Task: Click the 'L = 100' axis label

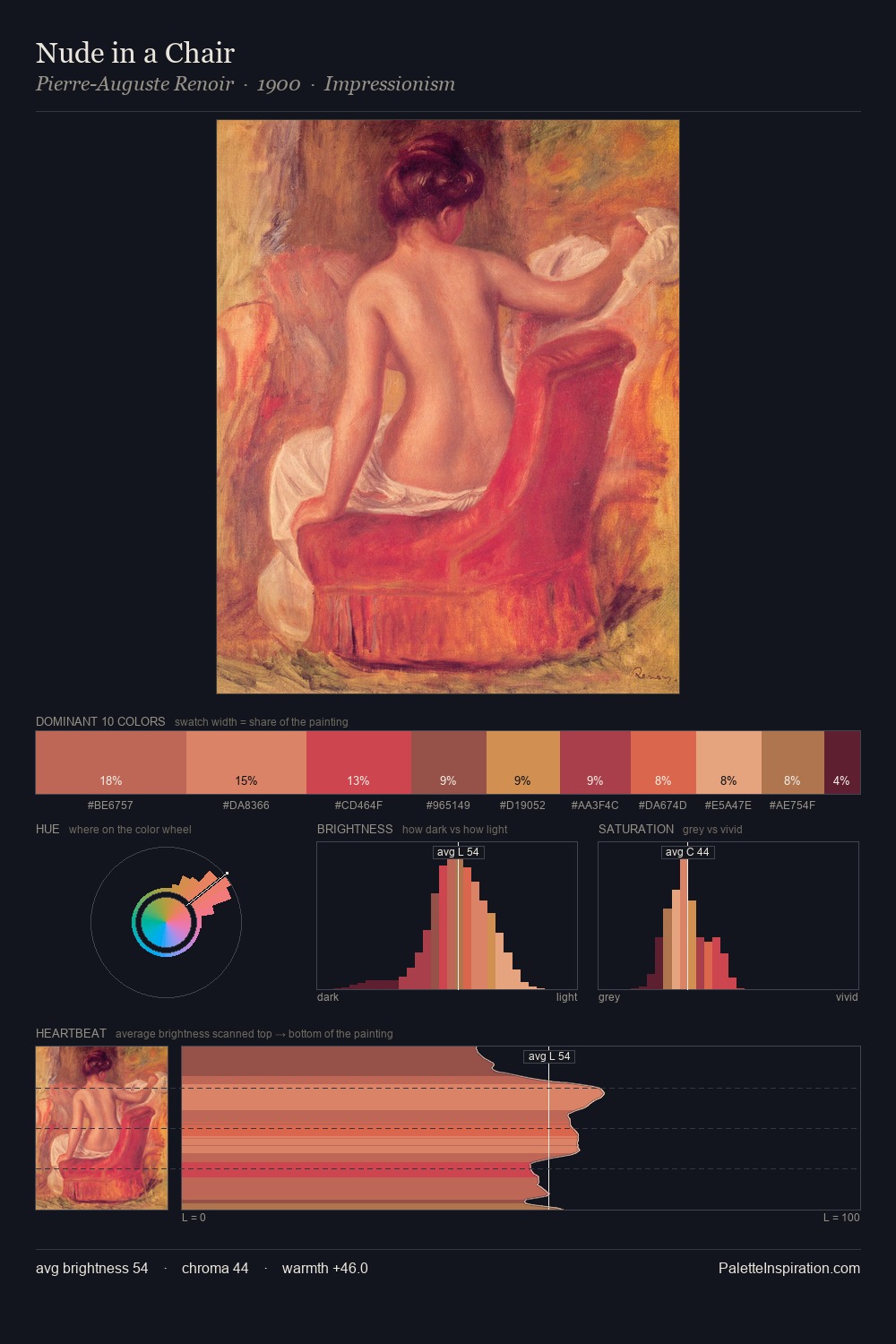Action: point(841,1217)
